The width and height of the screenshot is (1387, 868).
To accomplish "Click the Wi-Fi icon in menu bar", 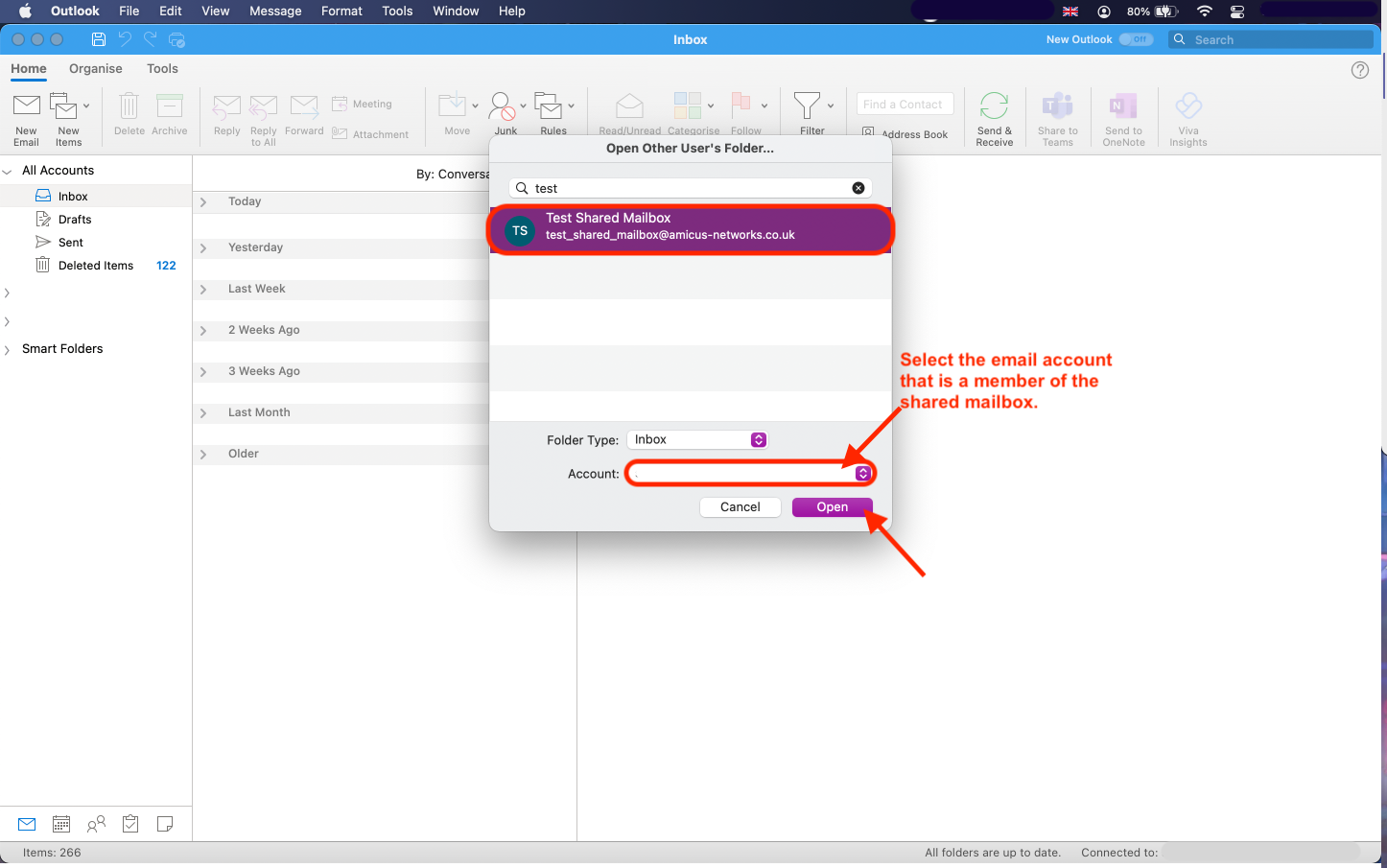I will (1205, 11).
